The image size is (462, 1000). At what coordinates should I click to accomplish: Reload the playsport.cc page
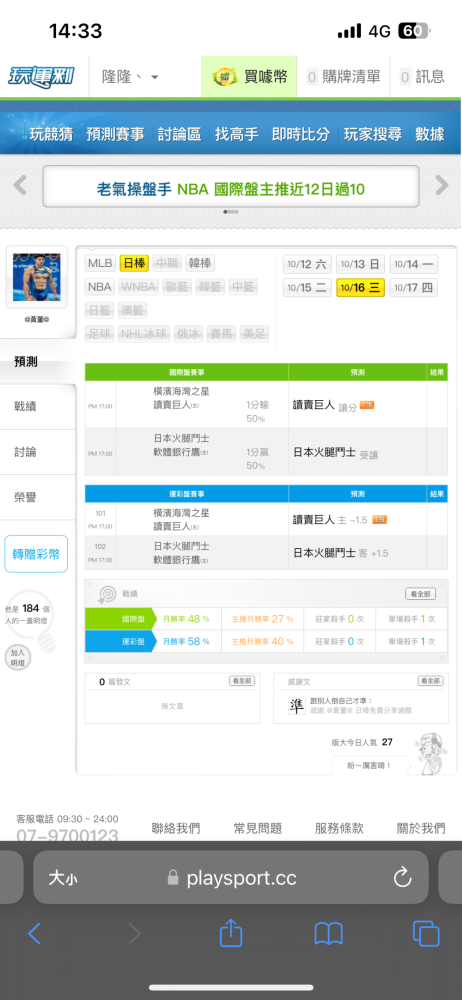(402, 878)
